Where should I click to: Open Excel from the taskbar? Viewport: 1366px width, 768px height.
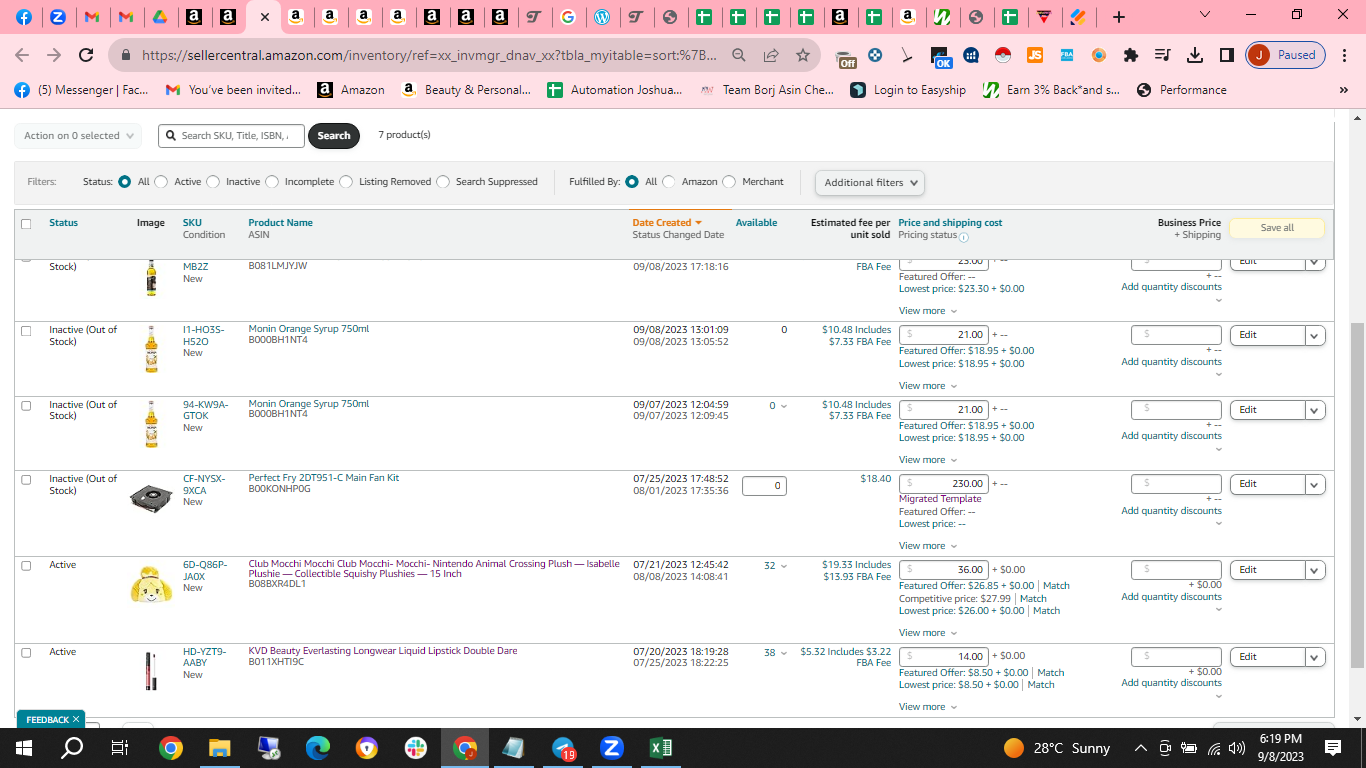pos(661,748)
